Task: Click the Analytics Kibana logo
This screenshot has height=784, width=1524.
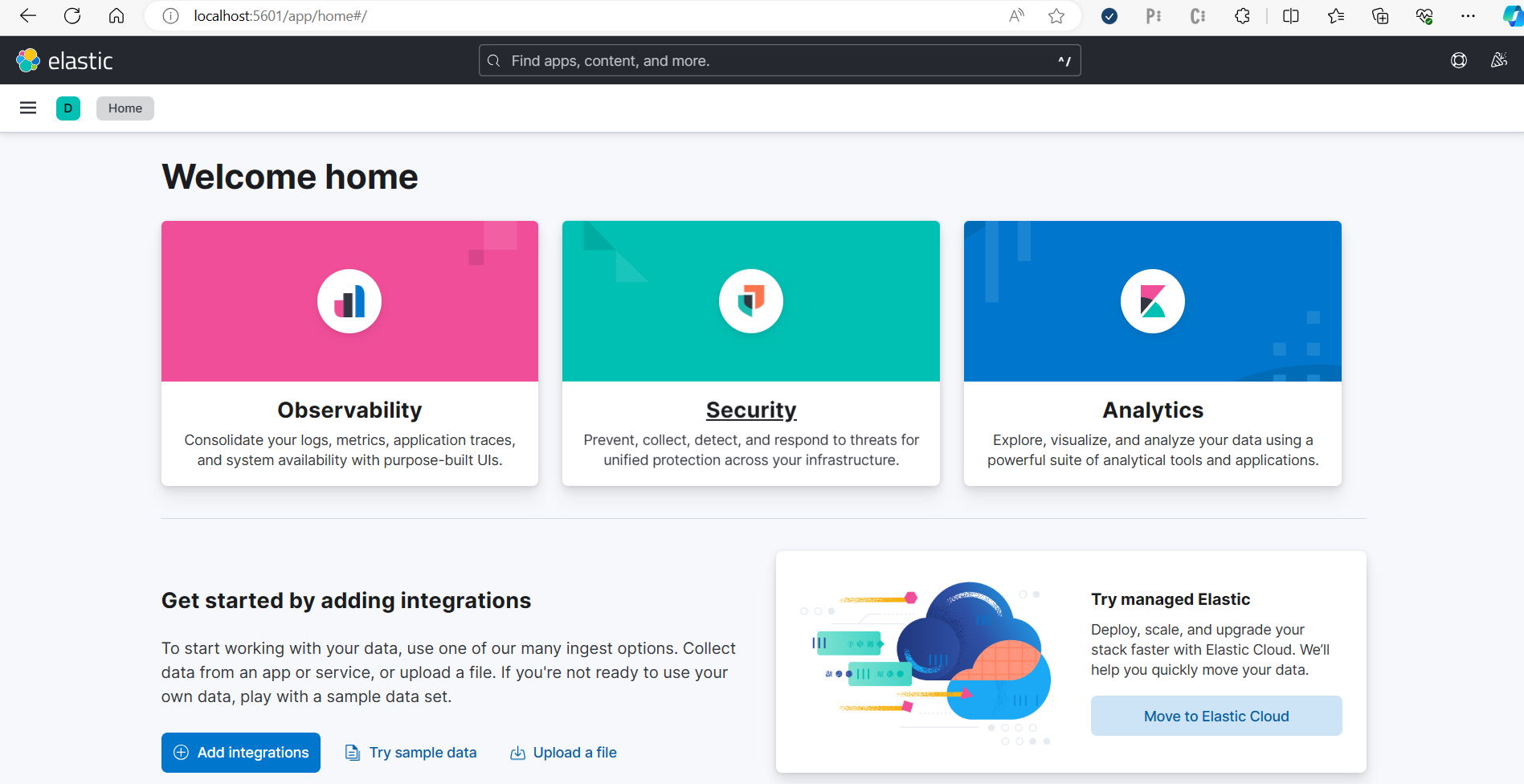Action: pyautogui.click(x=1153, y=301)
